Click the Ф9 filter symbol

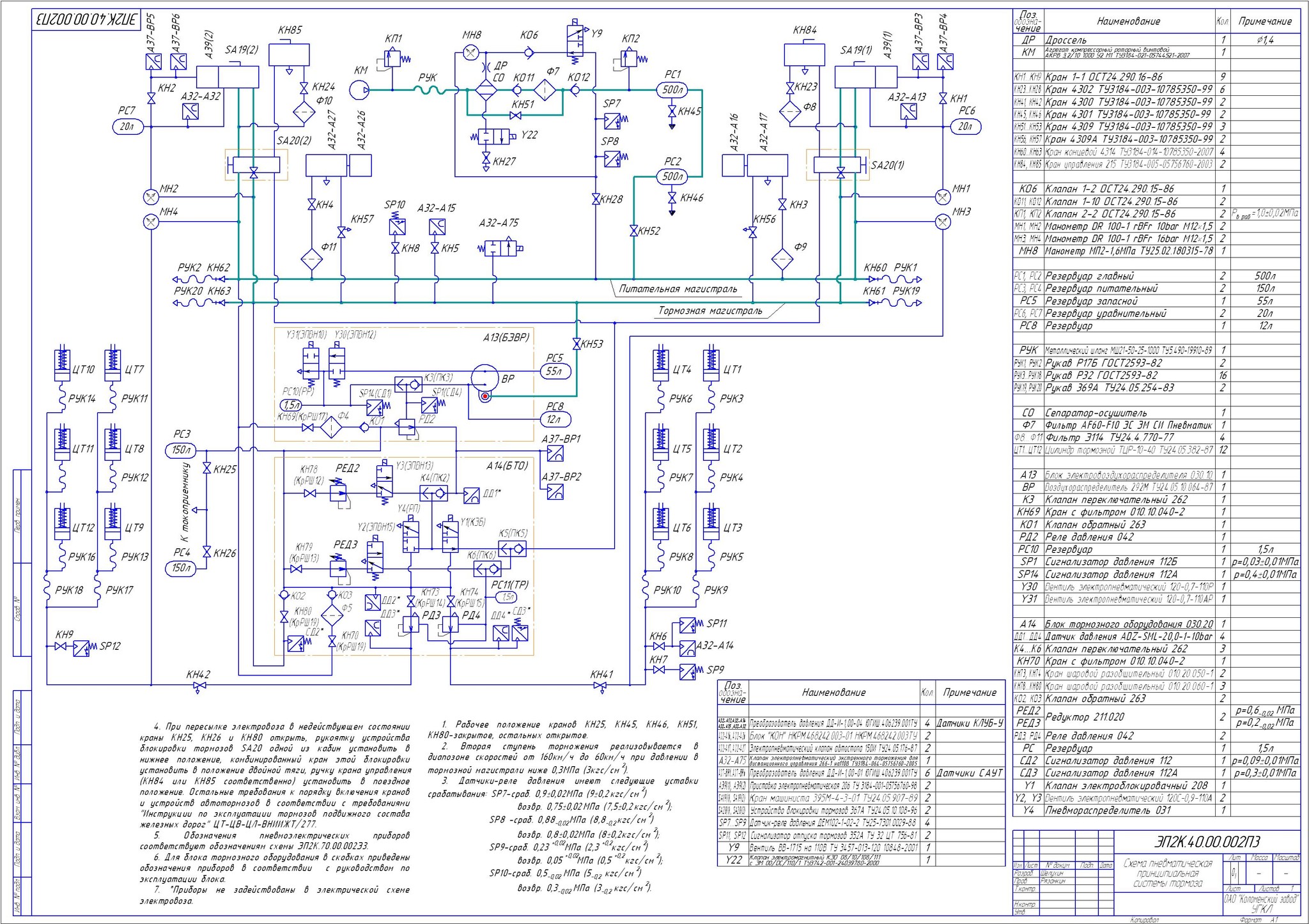click(x=782, y=259)
